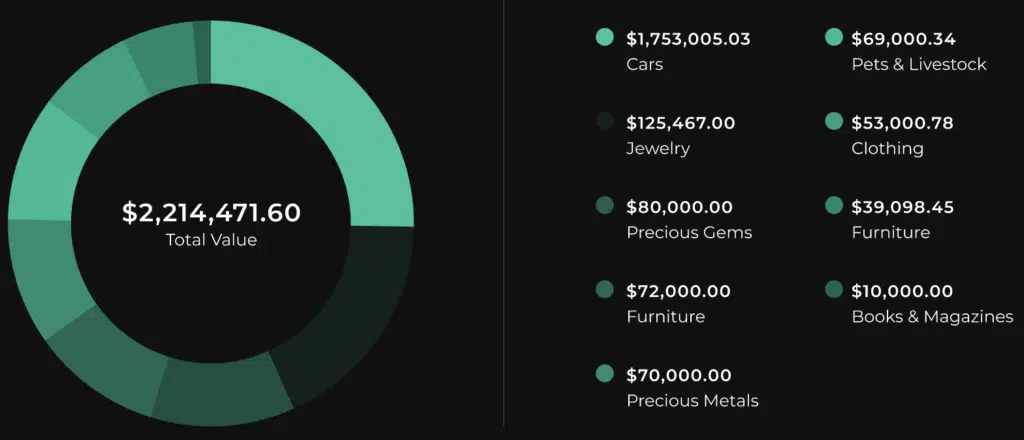Click the "Clothing" category label
The image size is (1024, 440).
point(887,148)
